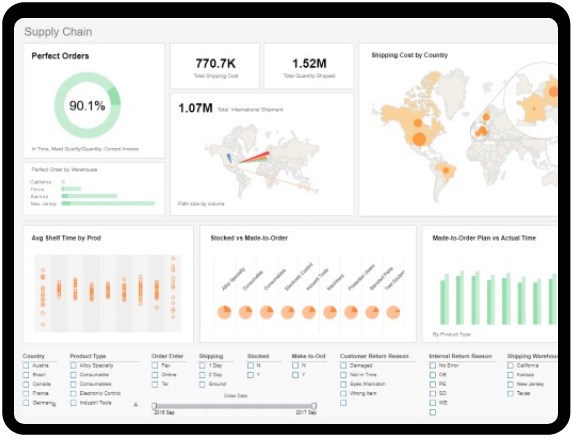Check the Austria country checkbox

point(26,365)
